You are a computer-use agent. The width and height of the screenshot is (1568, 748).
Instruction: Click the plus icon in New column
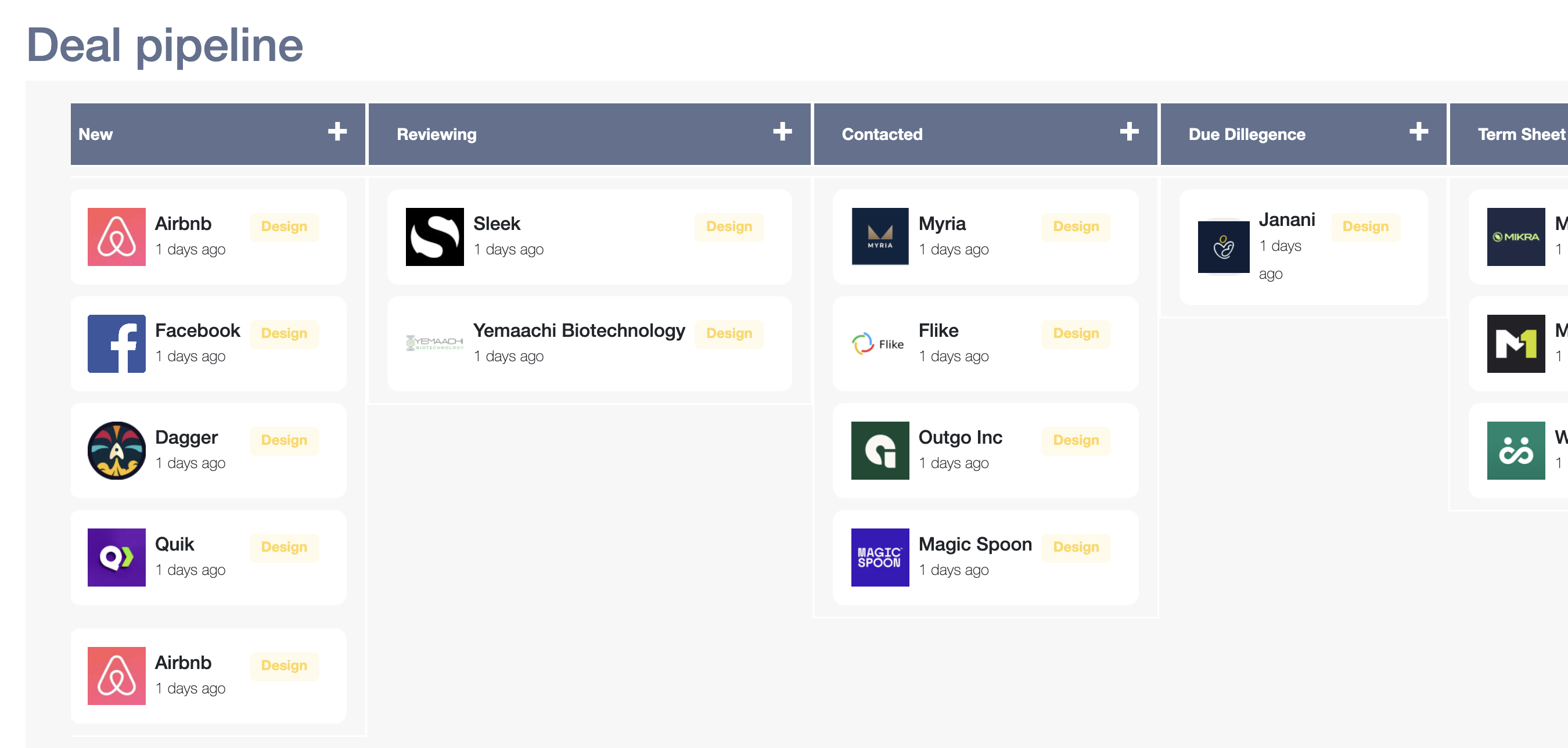(x=337, y=131)
